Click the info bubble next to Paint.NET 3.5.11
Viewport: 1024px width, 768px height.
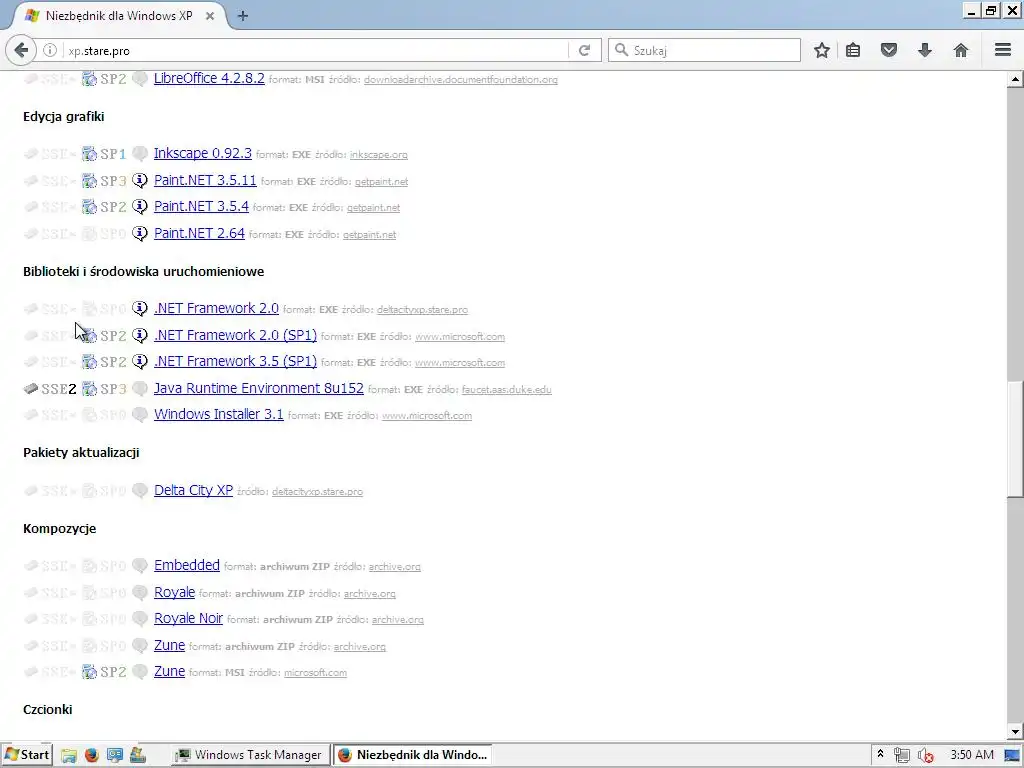[140, 181]
